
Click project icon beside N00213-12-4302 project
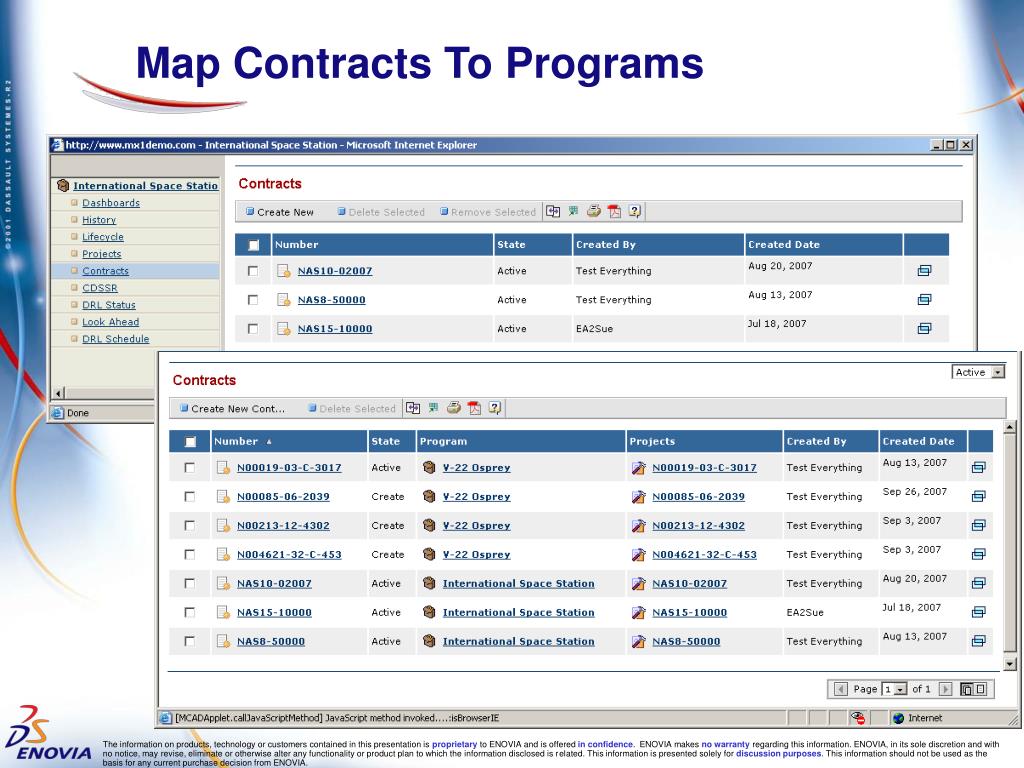point(639,525)
